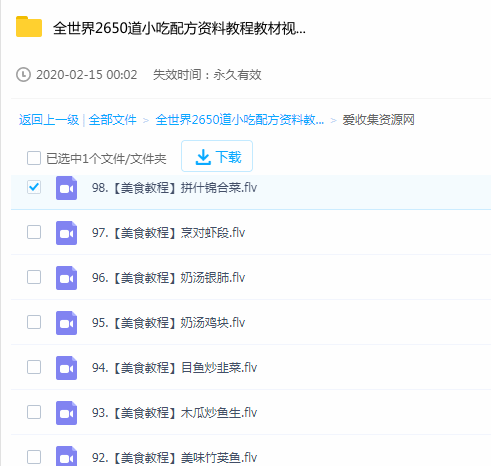Click the video icon for 96. 奶汤银肺.flv

pos(66,278)
